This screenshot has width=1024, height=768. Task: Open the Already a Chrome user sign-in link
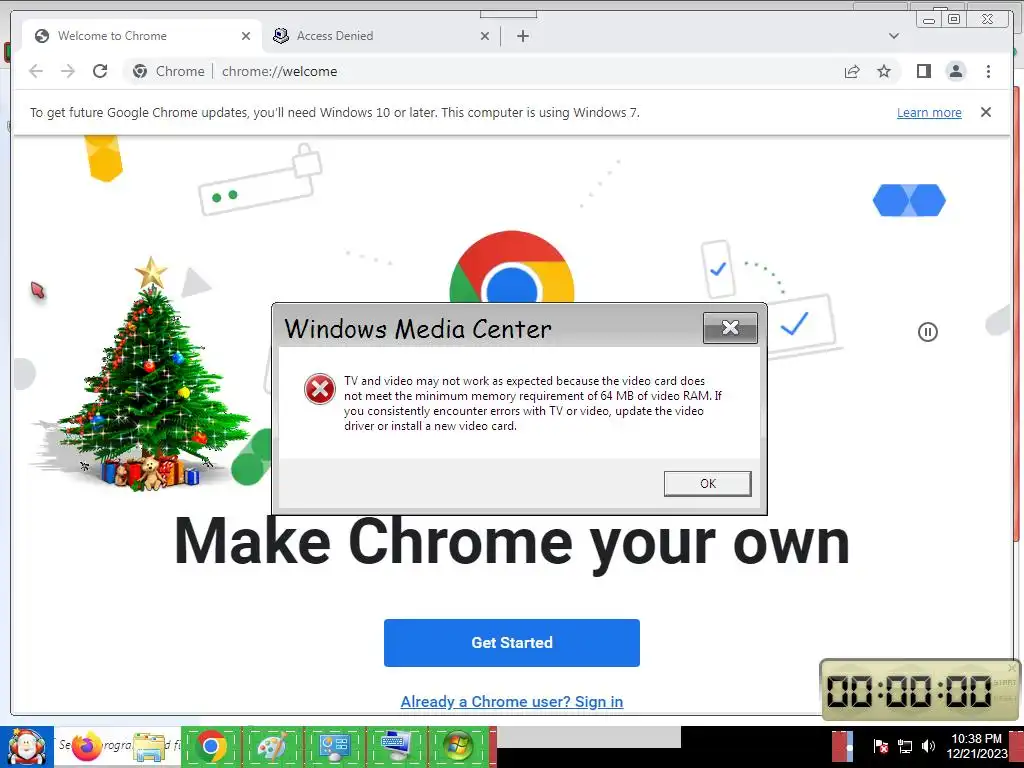pos(511,701)
